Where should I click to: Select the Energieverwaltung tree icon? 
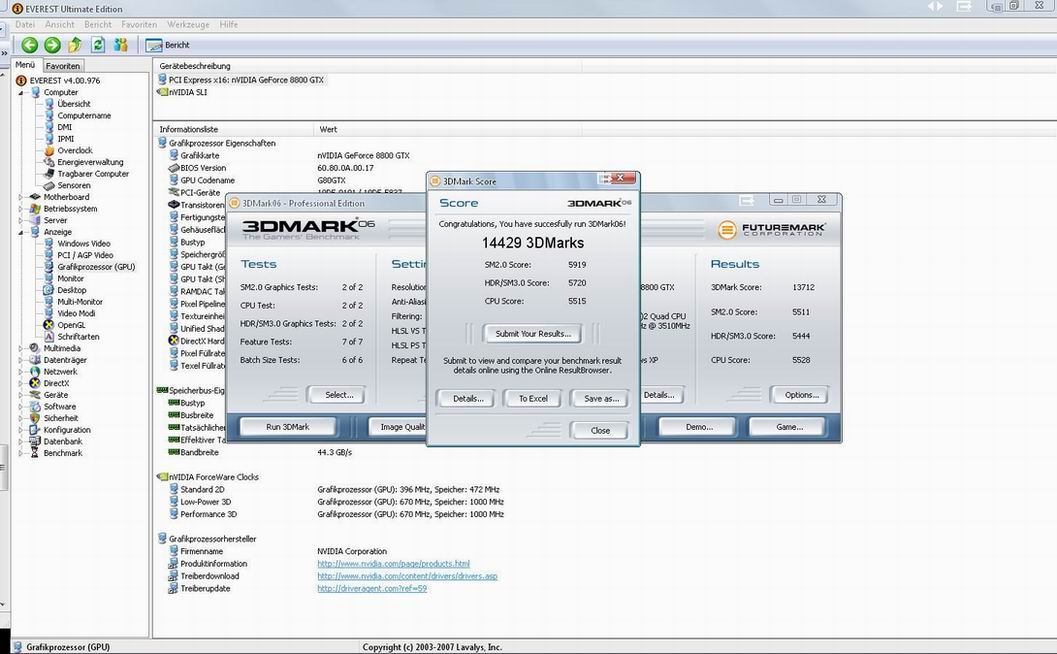coord(49,162)
